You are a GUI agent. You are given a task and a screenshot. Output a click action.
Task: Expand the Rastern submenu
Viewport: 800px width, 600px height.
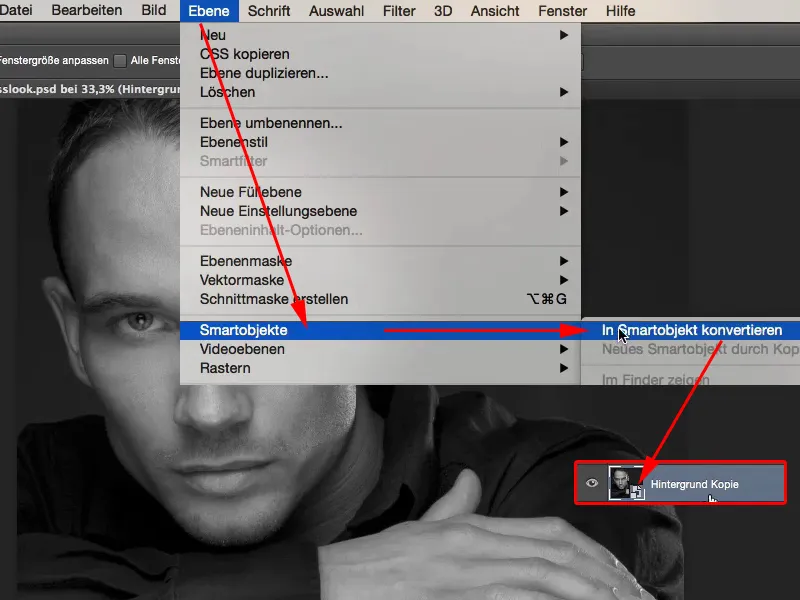[380, 368]
